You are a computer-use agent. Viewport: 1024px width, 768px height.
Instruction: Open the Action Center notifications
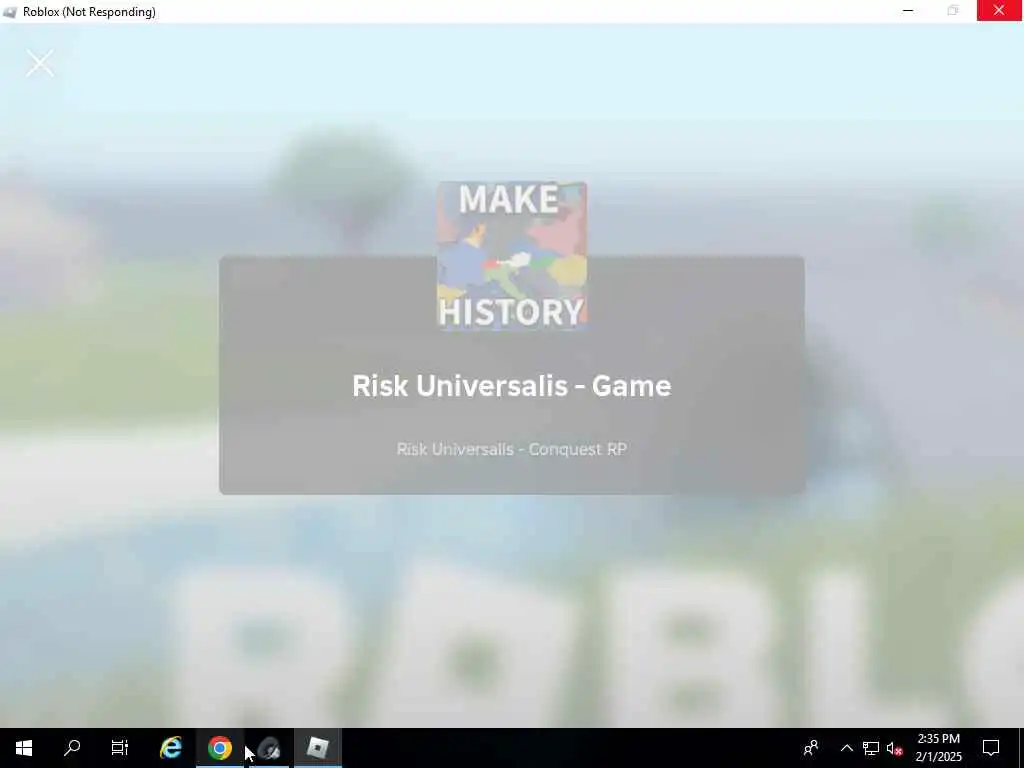pyautogui.click(x=991, y=748)
